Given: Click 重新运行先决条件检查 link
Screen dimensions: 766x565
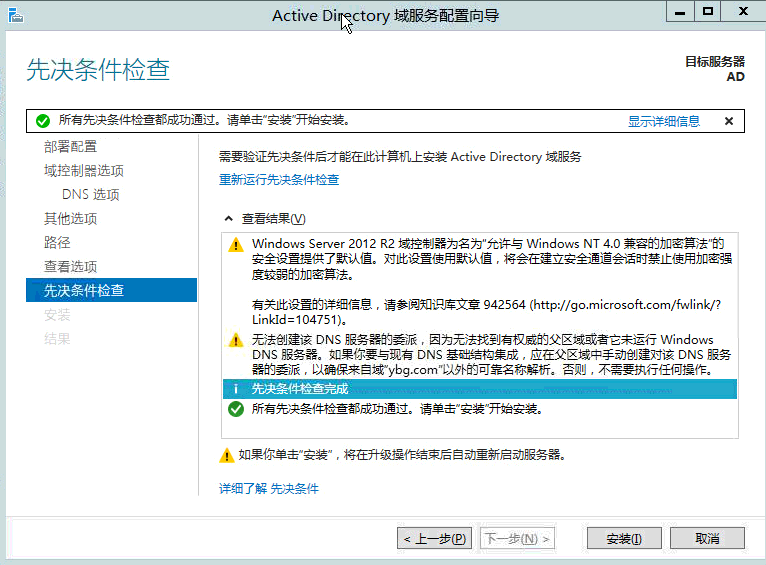Looking at the screenshot, I should coord(279,180).
